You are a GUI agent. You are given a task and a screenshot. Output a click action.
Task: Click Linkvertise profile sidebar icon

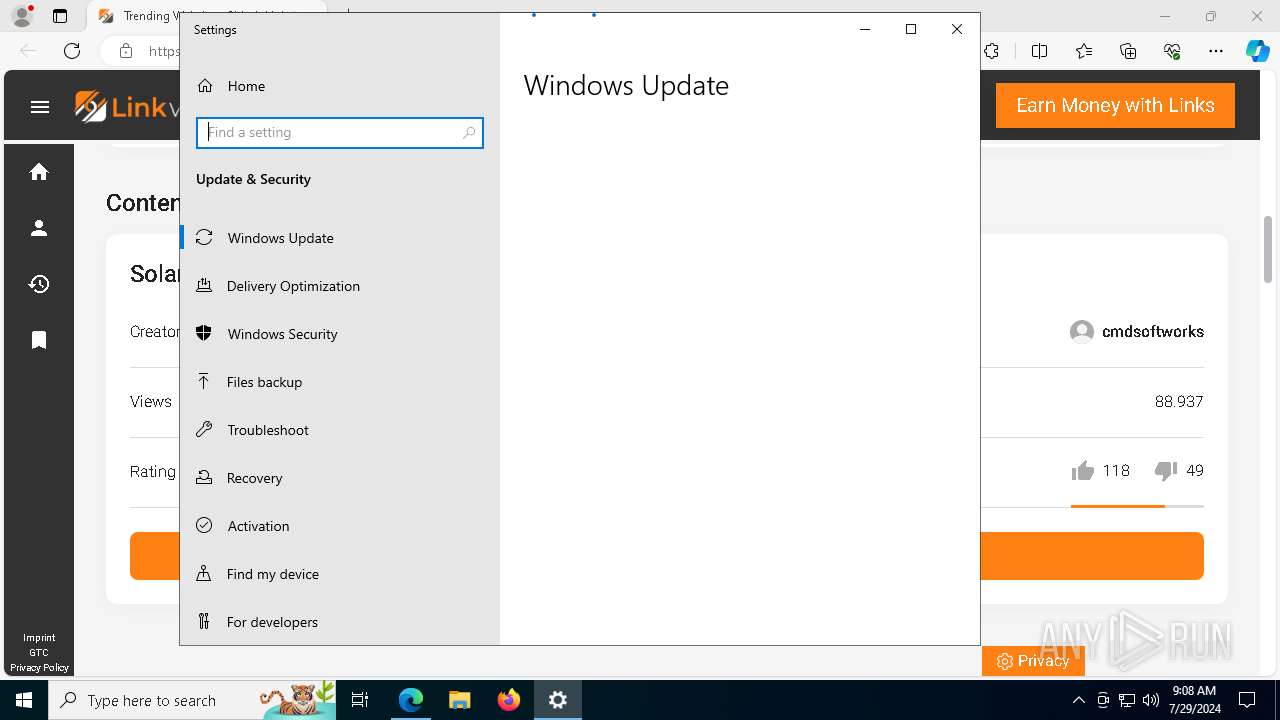(39, 228)
